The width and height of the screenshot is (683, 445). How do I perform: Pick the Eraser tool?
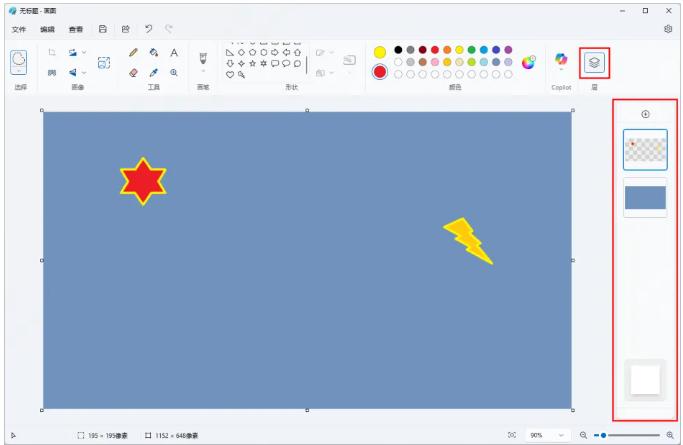pos(133,72)
